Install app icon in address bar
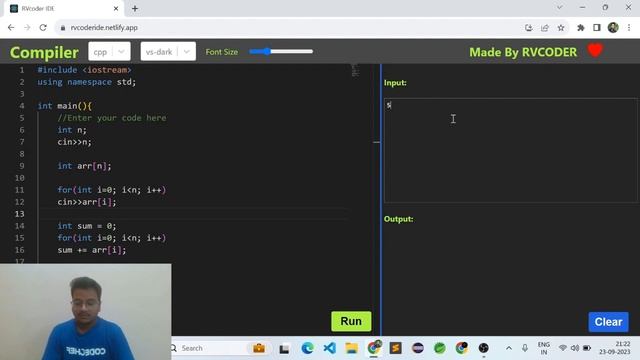Viewport: 640px width, 360px height. tap(529, 28)
